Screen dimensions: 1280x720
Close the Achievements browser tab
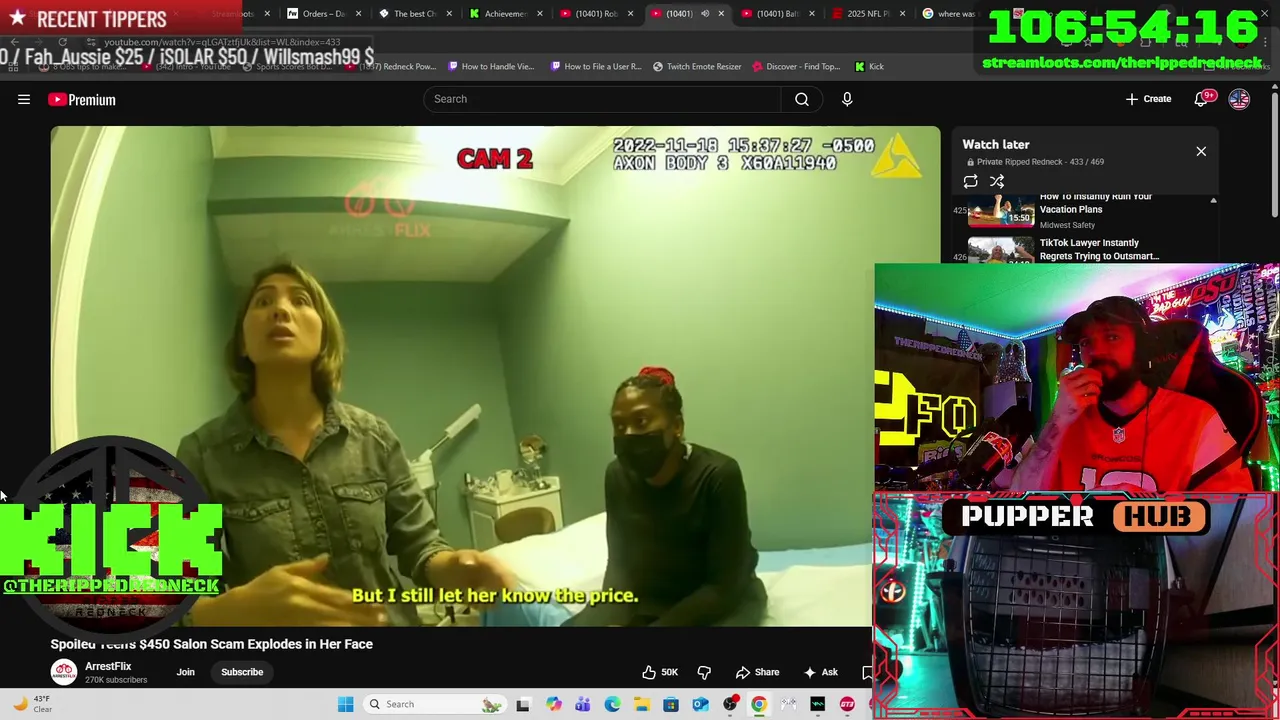[x=540, y=14]
